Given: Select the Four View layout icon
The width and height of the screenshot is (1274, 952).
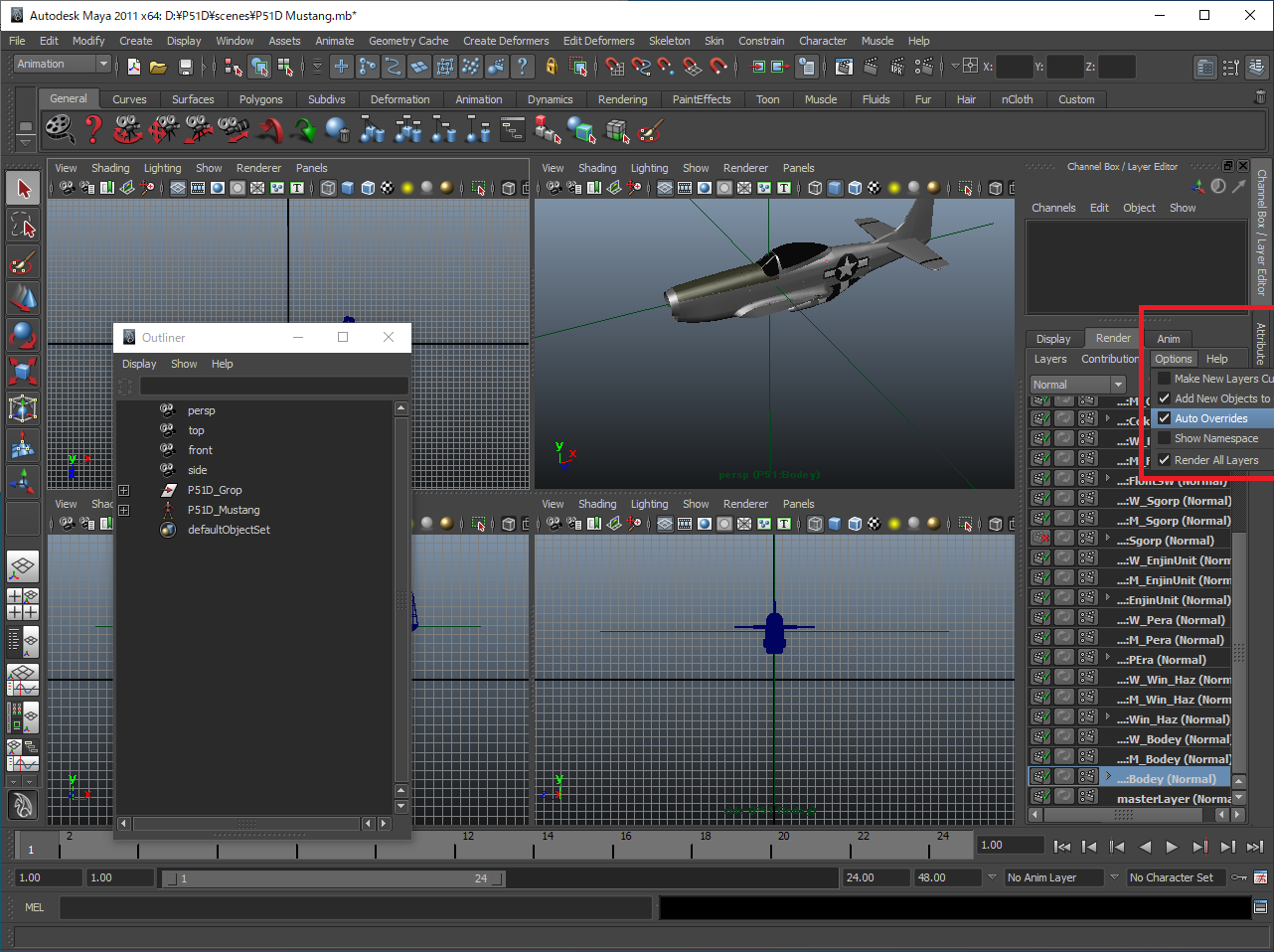Looking at the screenshot, I should tap(23, 604).
